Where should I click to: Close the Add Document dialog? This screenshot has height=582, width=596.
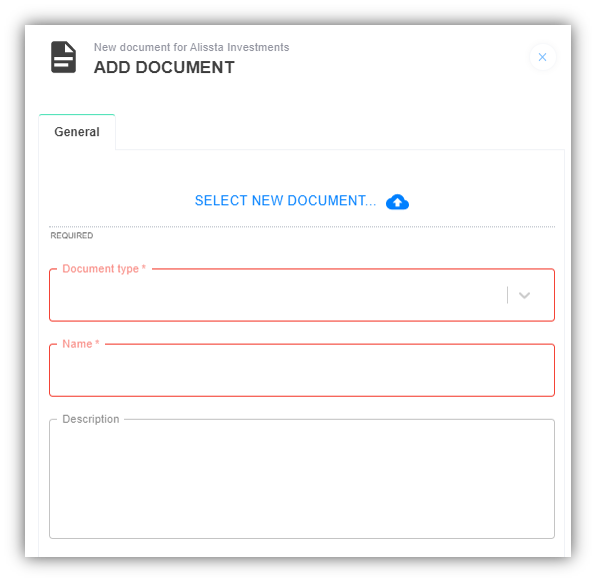[542, 57]
